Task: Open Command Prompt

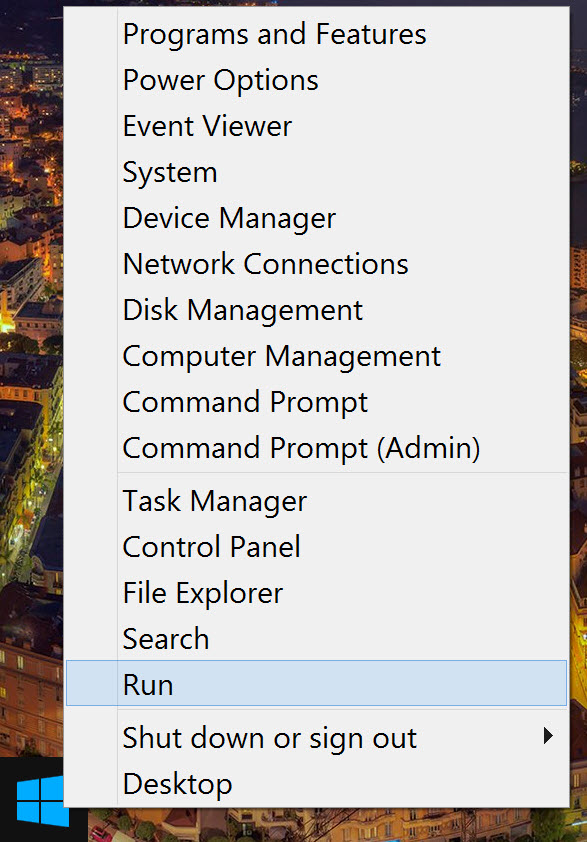Action: click(244, 402)
